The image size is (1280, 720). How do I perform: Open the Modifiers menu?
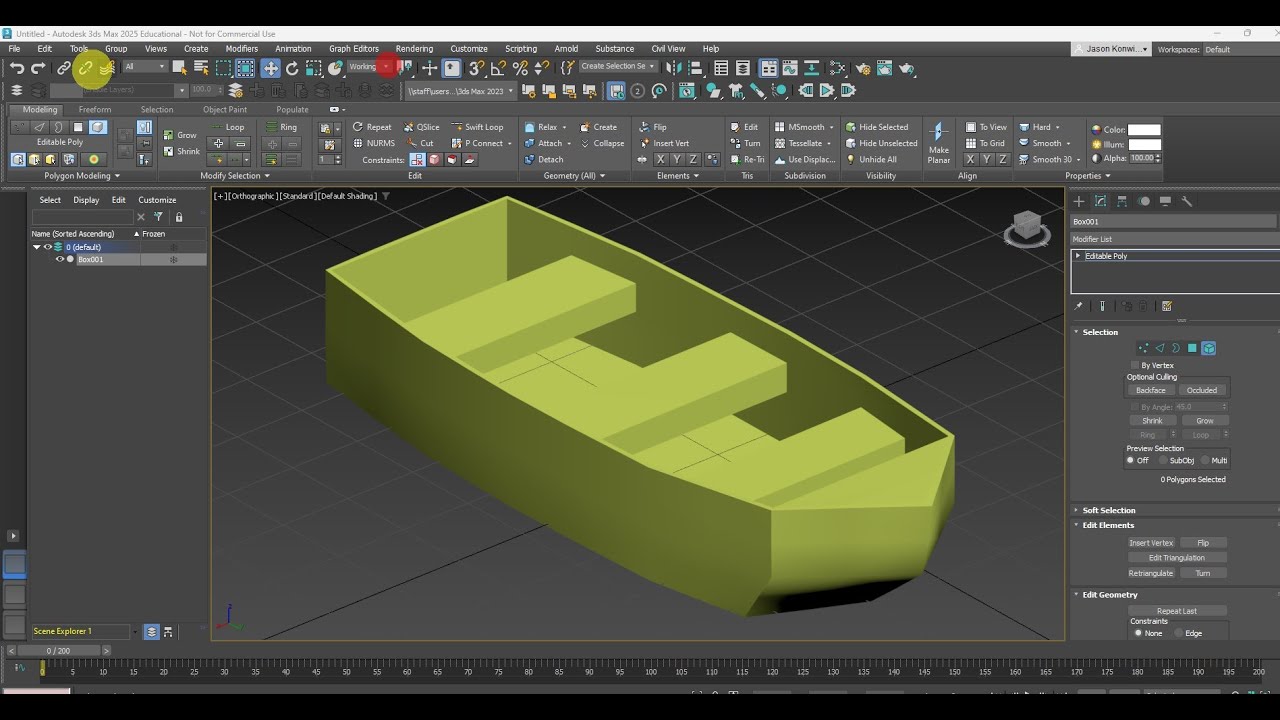(241, 48)
